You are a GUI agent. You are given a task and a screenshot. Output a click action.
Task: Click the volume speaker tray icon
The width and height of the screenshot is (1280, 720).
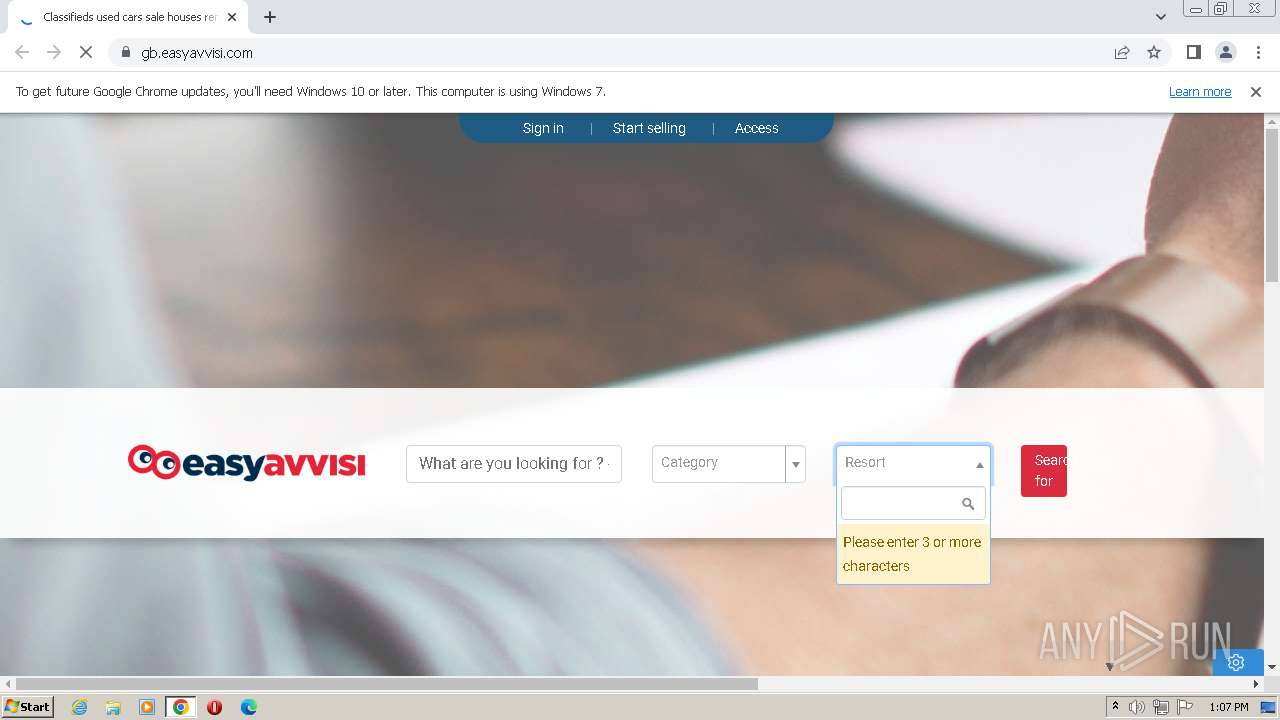click(x=1137, y=707)
